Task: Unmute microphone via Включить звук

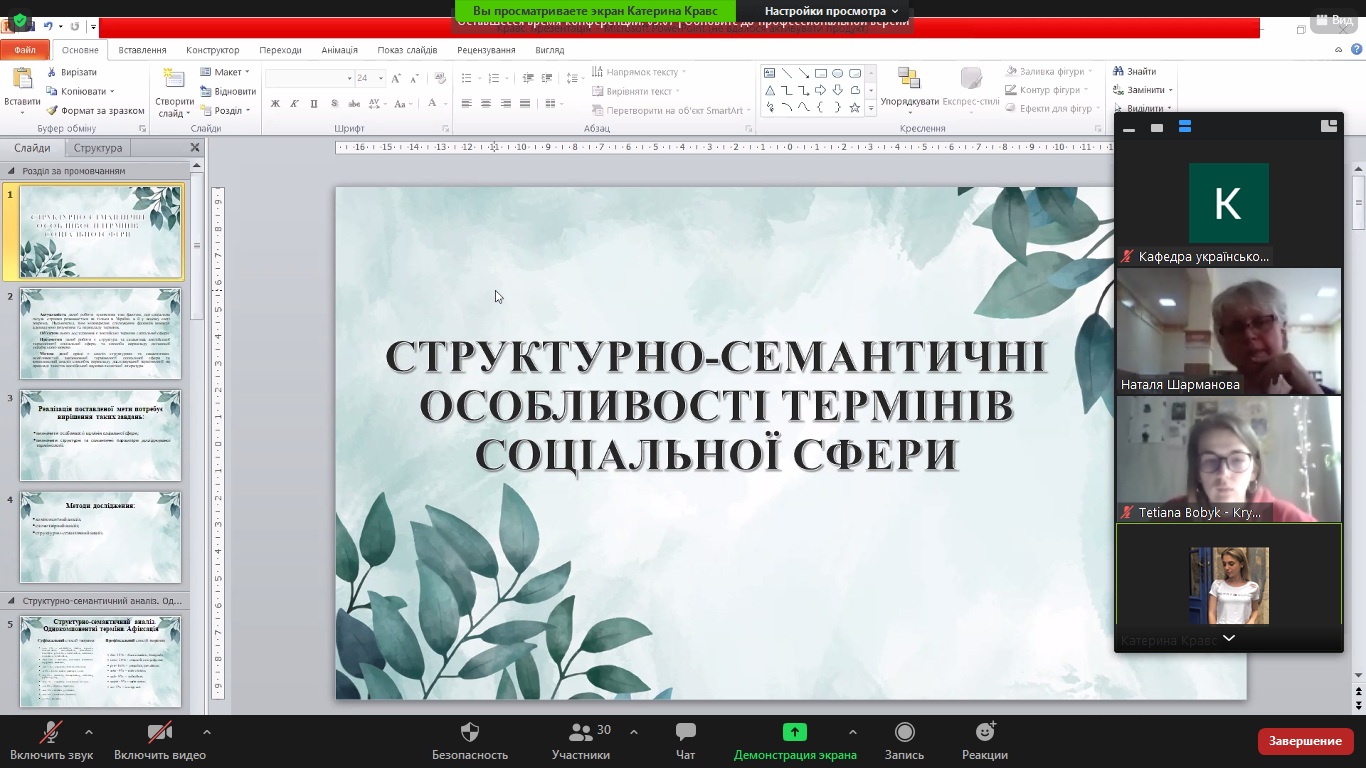Action: pyautogui.click(x=51, y=741)
